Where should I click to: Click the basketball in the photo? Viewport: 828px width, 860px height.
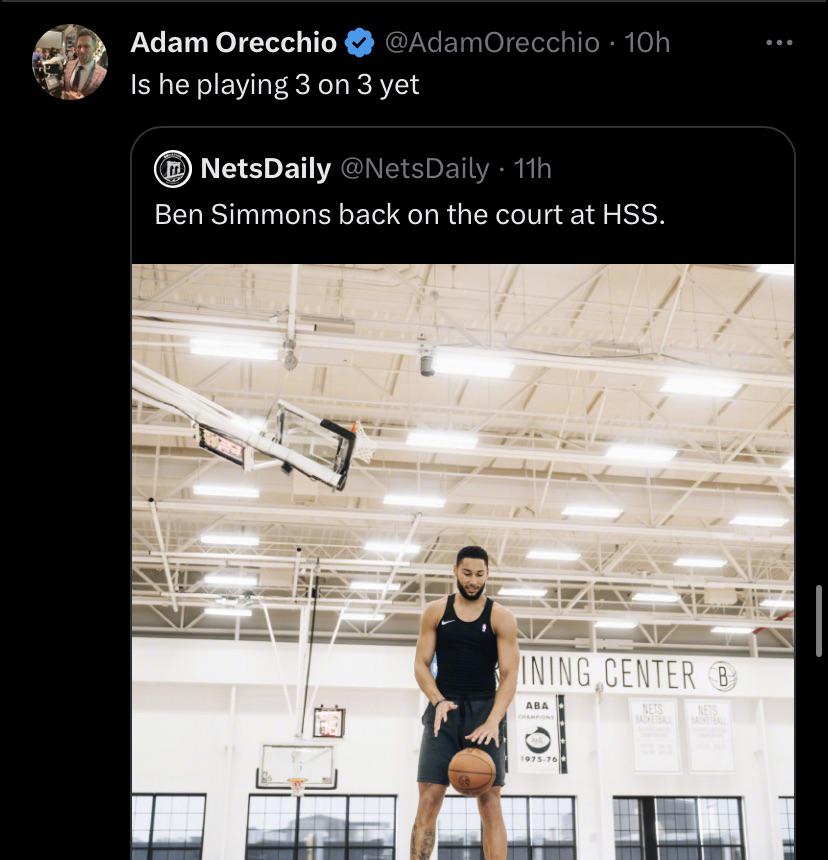pyautogui.click(x=472, y=771)
